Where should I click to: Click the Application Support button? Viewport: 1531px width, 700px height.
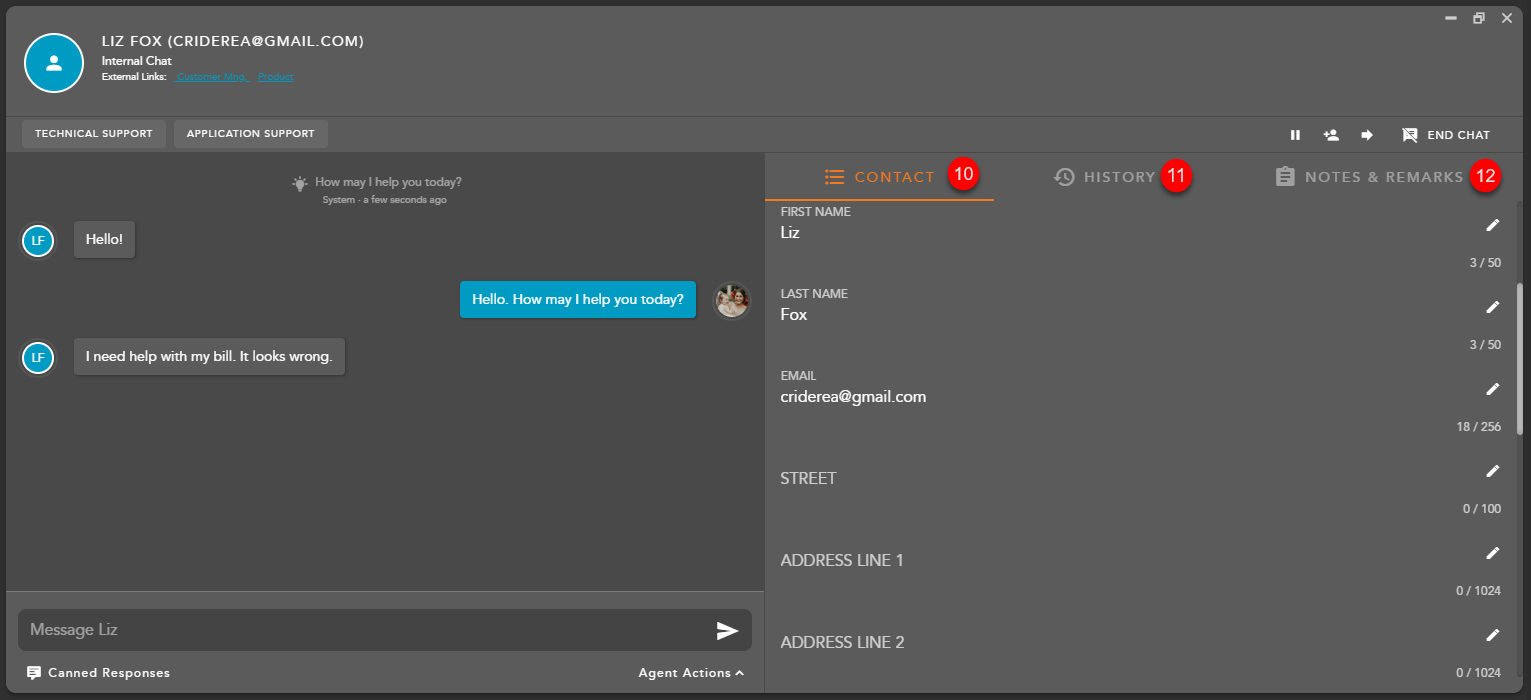click(250, 134)
